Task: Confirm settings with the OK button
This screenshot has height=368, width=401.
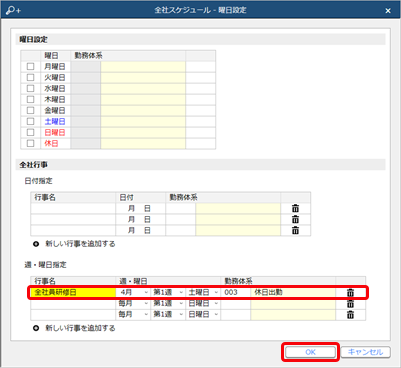Action: [x=310, y=352]
